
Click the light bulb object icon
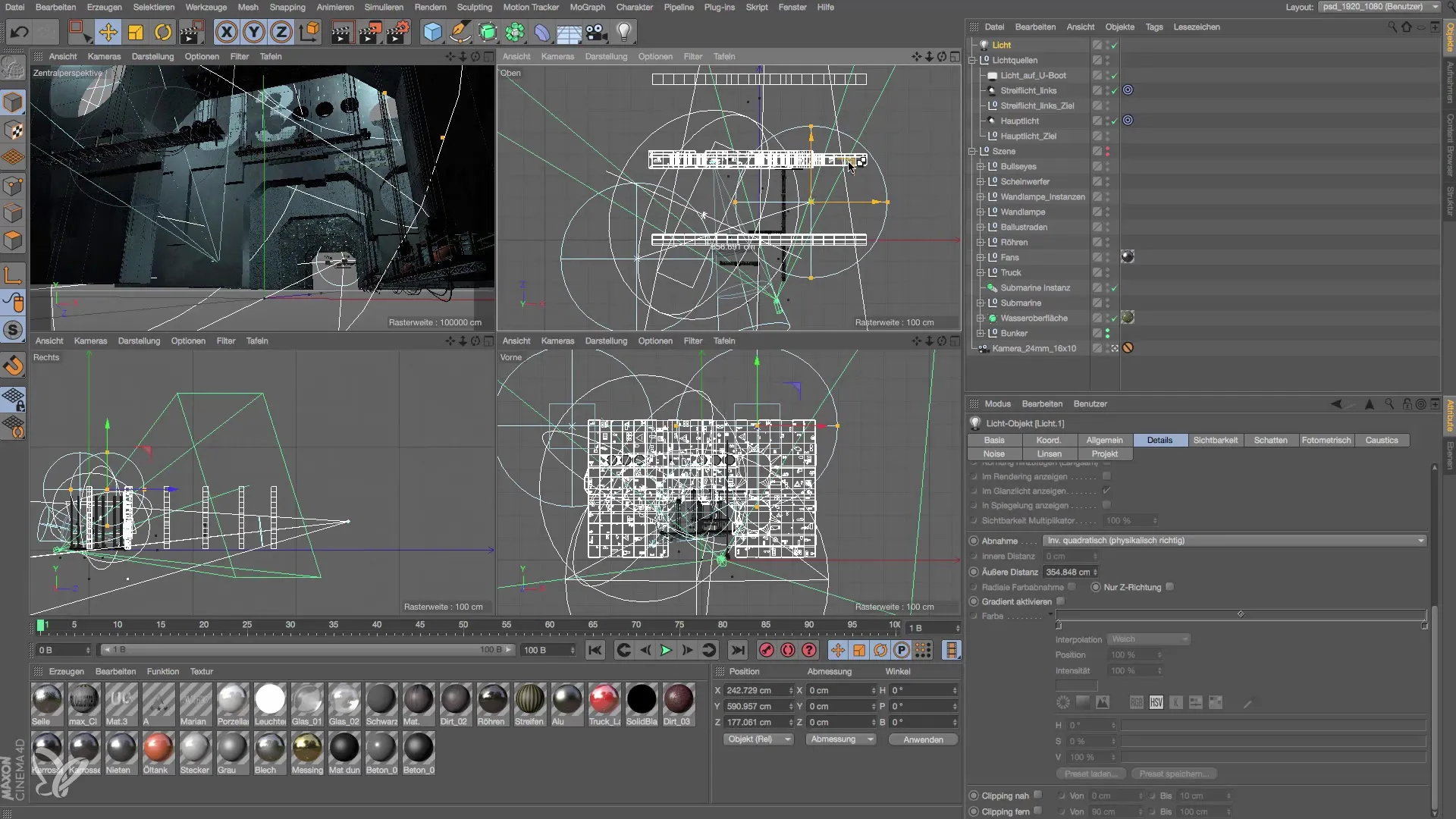pos(624,33)
